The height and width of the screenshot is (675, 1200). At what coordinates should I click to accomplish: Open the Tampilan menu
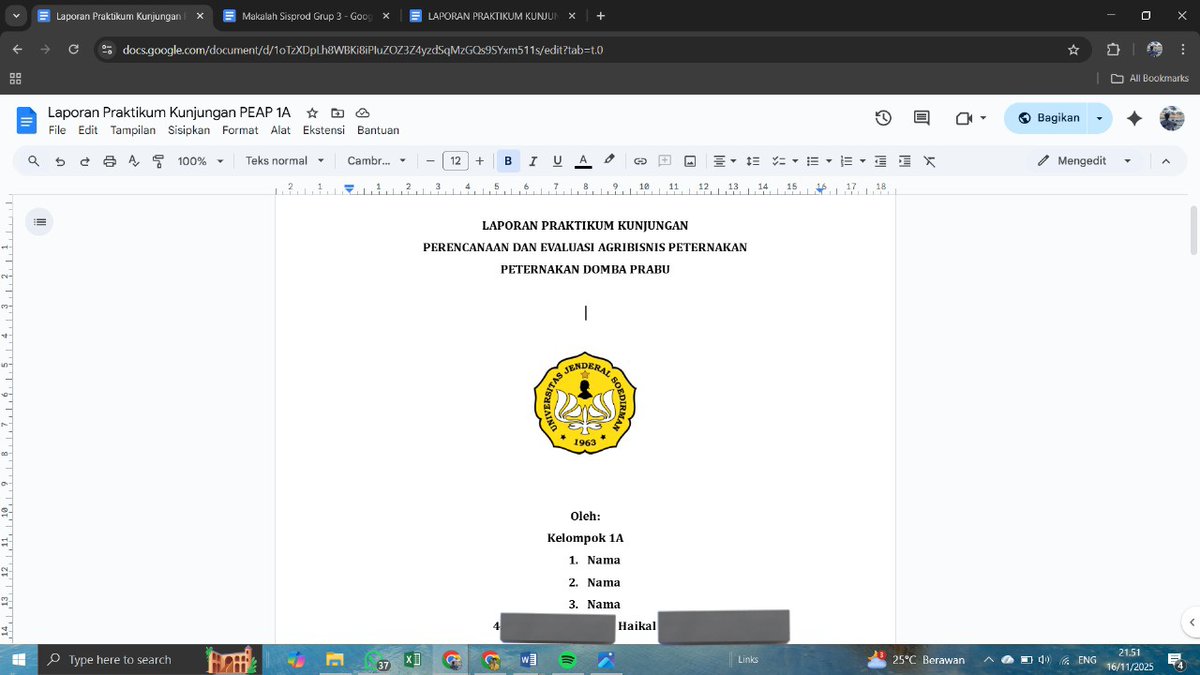click(x=133, y=130)
